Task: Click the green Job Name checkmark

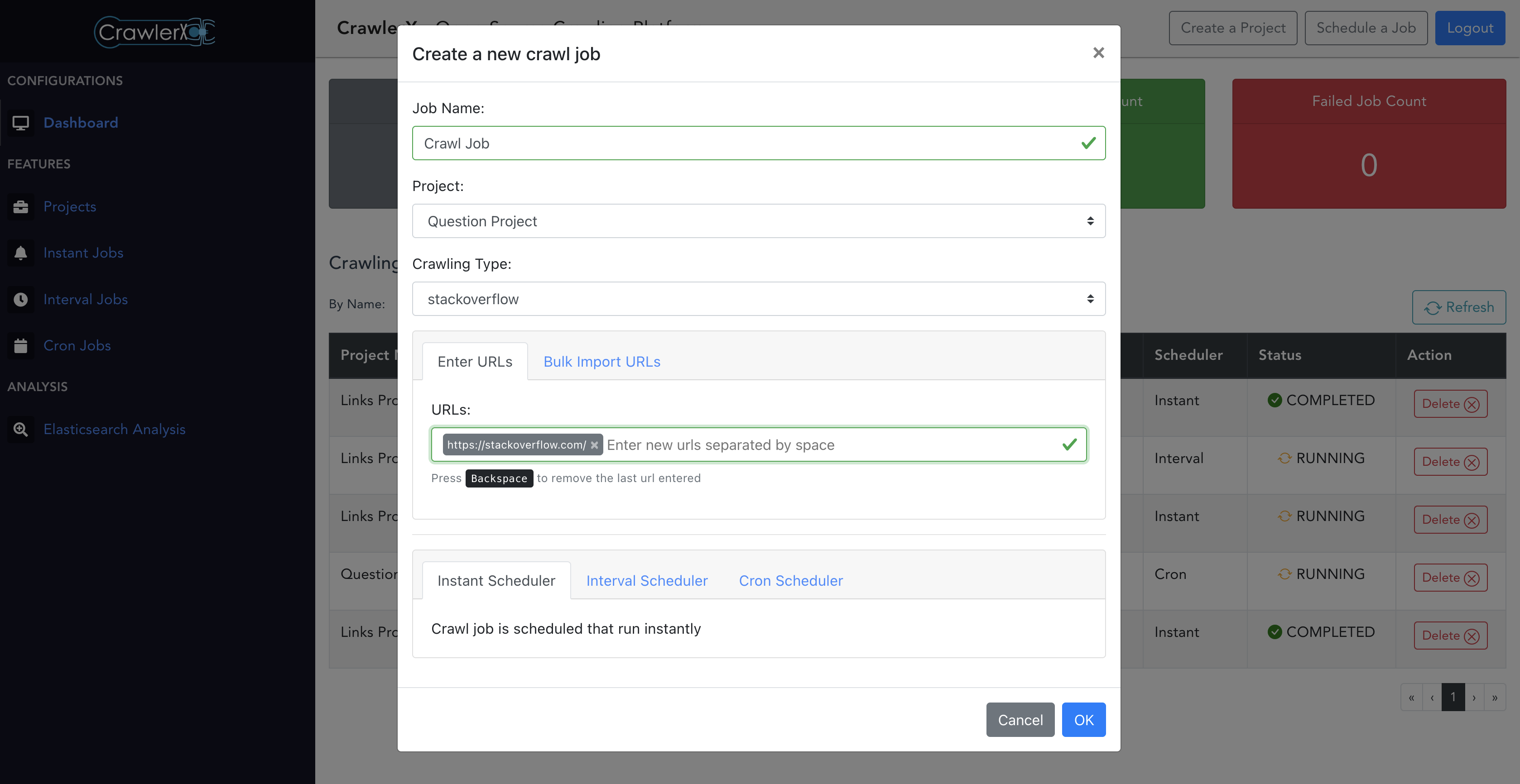Action: (1088, 143)
